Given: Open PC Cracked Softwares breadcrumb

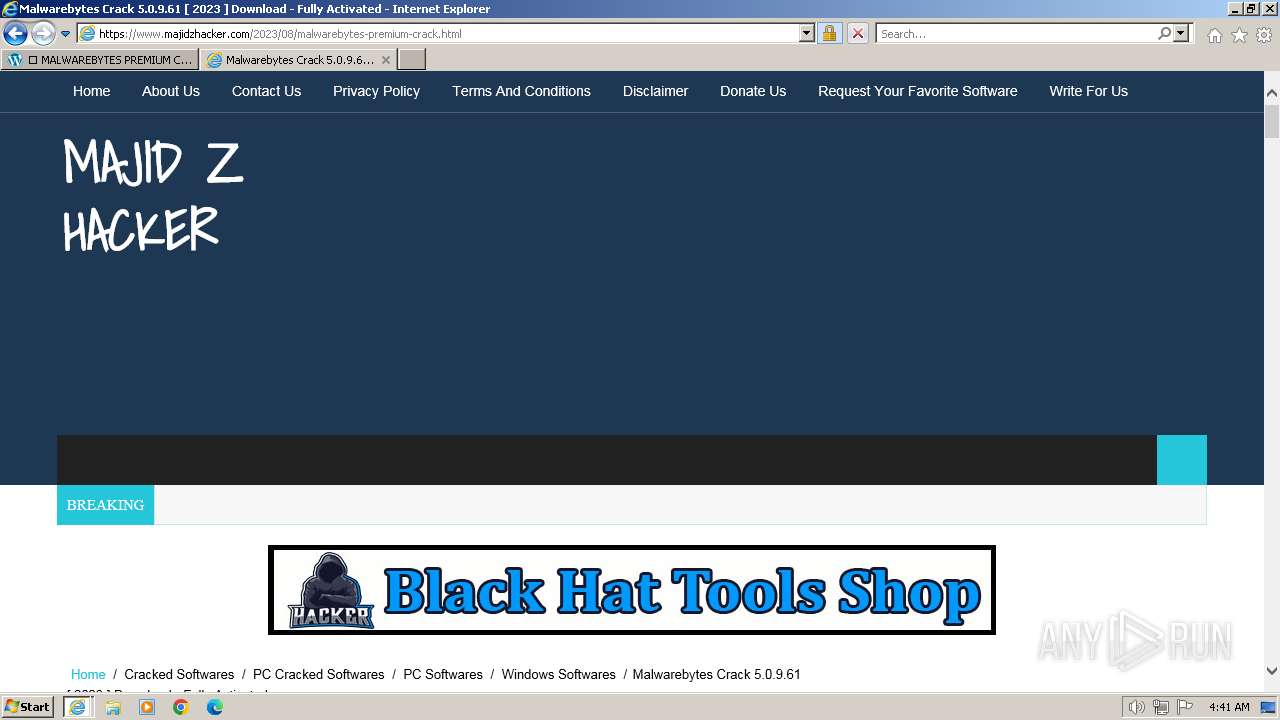Looking at the screenshot, I should coord(318,674).
